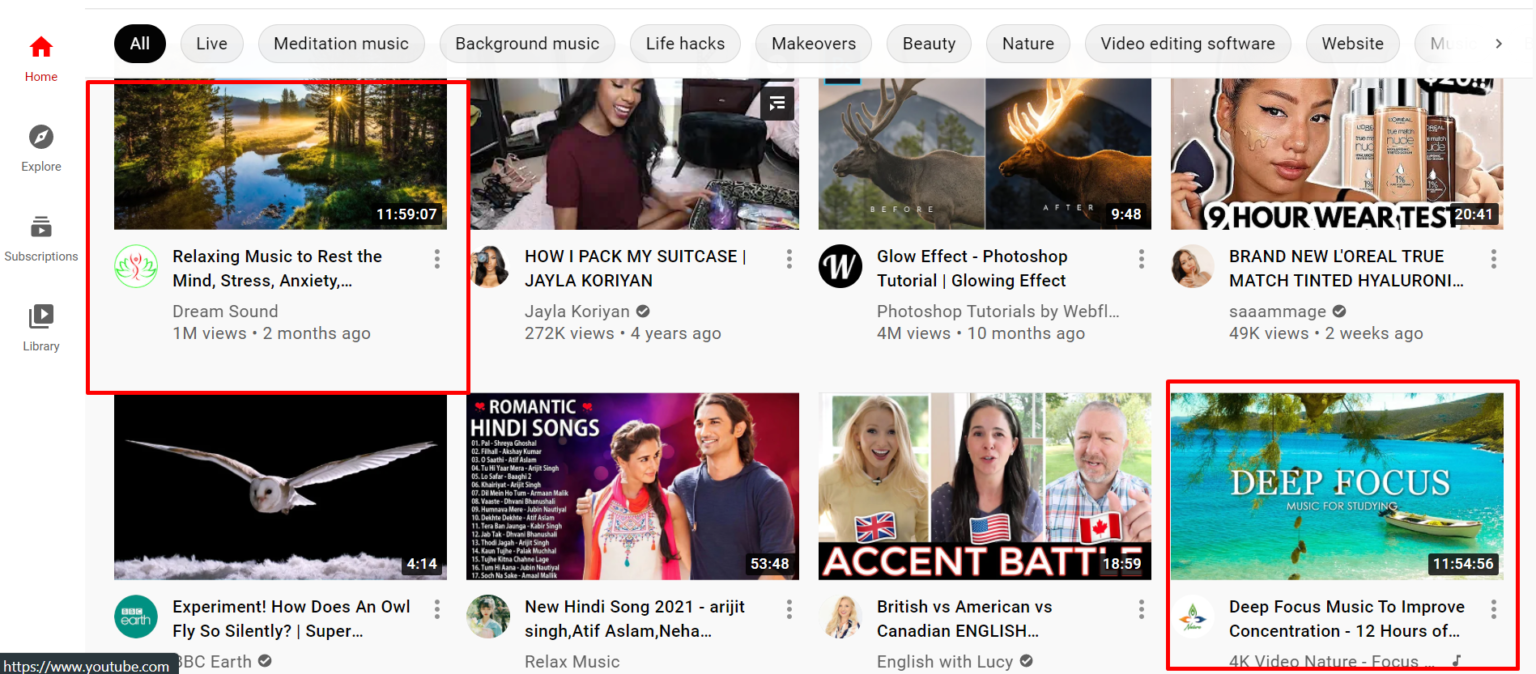Open the saaammage channel link
1536x674 pixels.
(x=1278, y=311)
